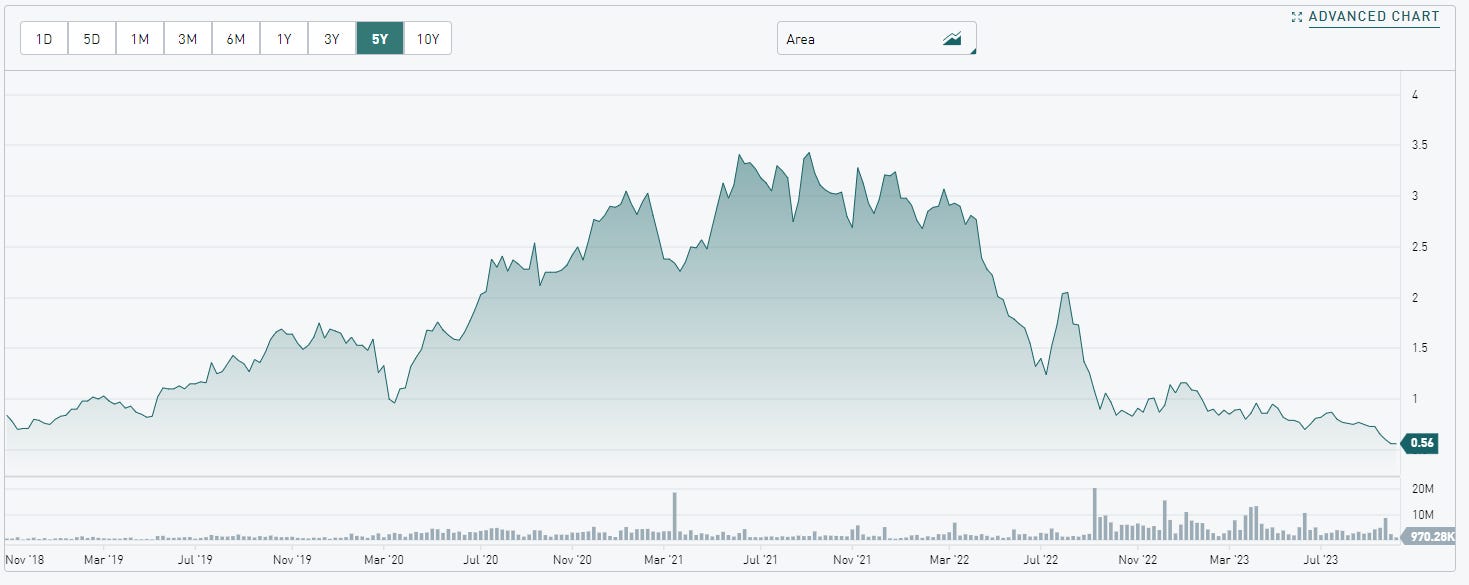The width and height of the screenshot is (1469, 585).
Task: Open the Area chart type dropdown
Action: tap(877, 39)
